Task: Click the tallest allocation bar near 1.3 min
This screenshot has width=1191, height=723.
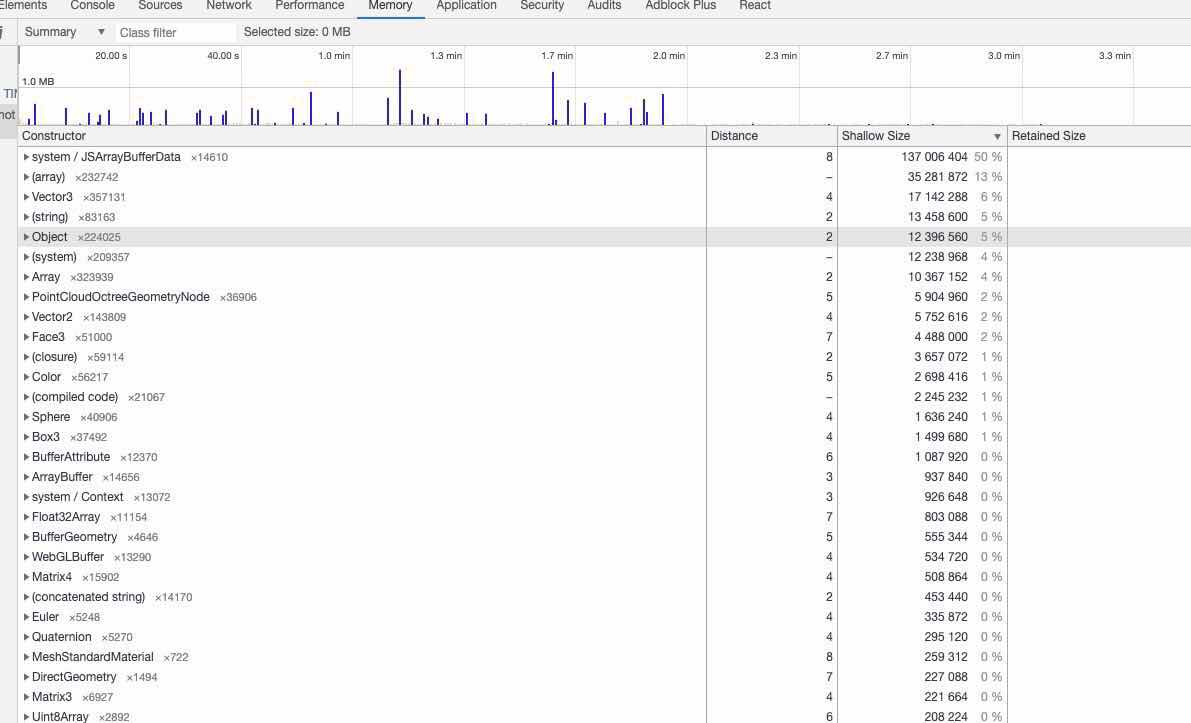Action: pyautogui.click(x=400, y=97)
